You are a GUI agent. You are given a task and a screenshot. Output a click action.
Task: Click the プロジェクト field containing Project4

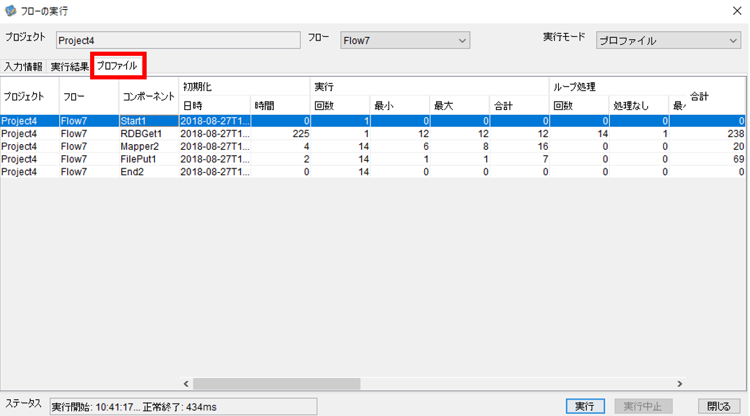point(178,41)
